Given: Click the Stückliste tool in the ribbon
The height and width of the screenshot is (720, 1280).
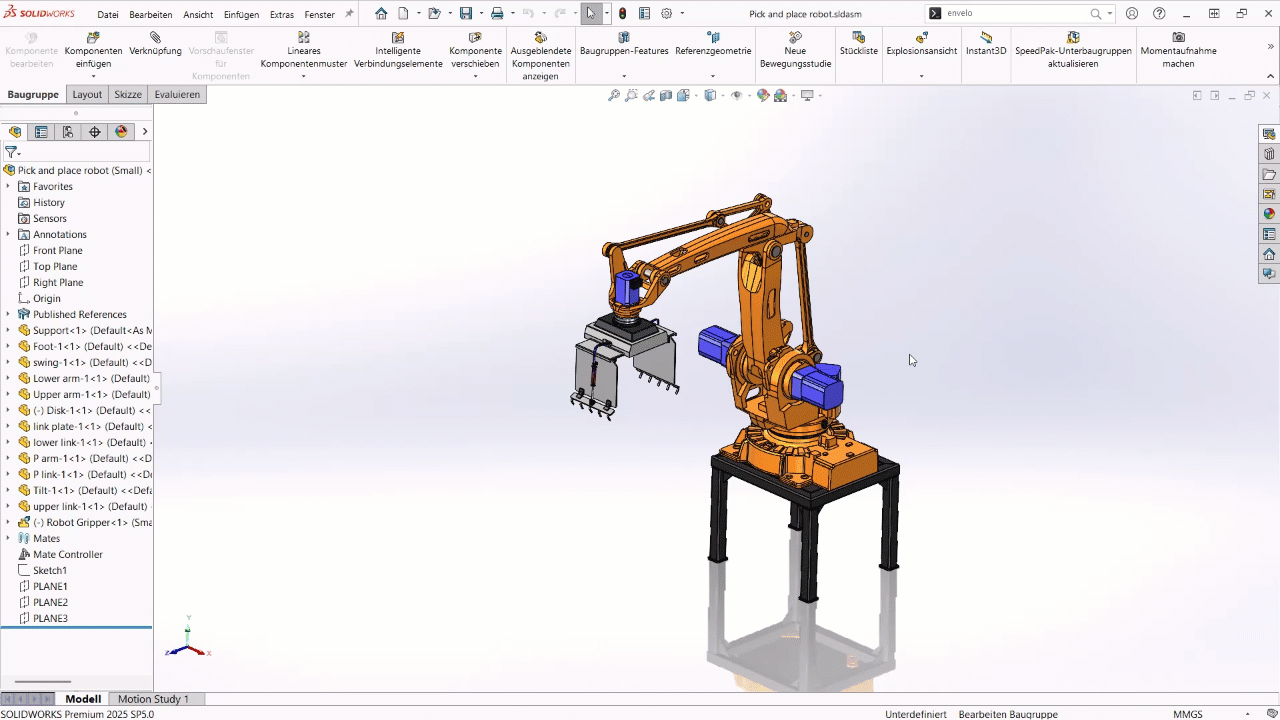Looking at the screenshot, I should pos(858,50).
